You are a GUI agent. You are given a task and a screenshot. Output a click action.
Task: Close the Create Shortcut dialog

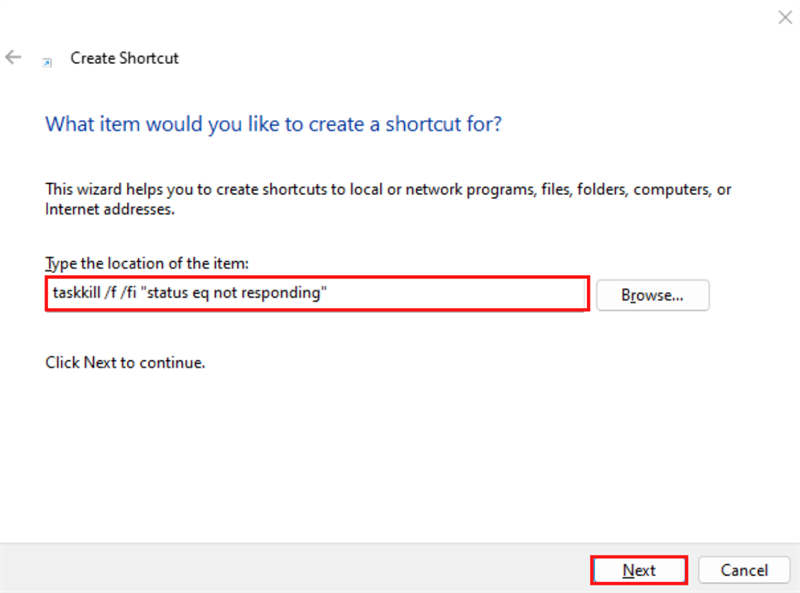tap(784, 17)
